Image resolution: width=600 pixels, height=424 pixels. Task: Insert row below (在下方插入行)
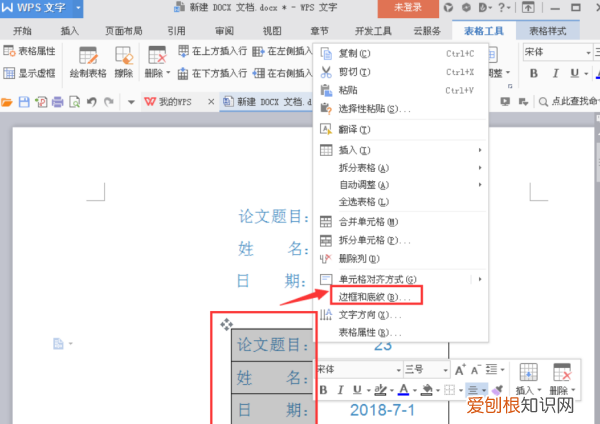point(213,73)
